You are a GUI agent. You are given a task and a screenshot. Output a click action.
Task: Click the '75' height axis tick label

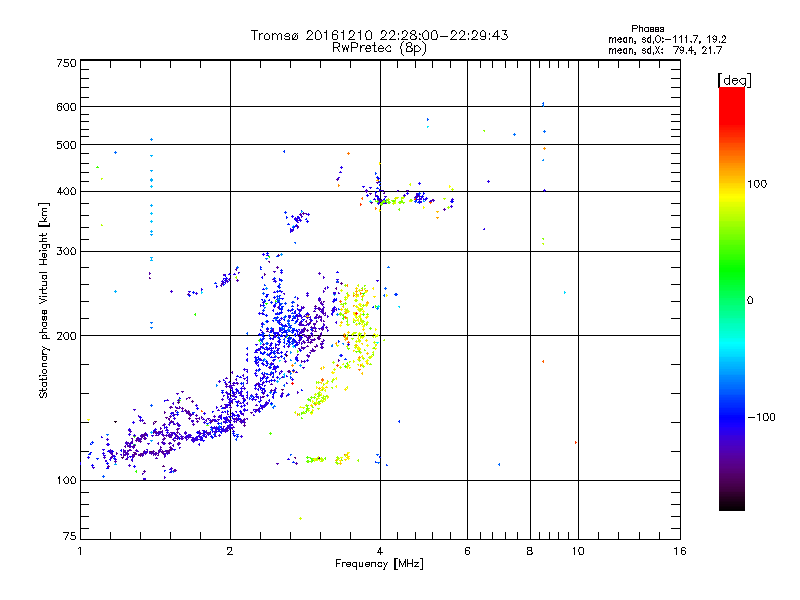[x=70, y=536]
